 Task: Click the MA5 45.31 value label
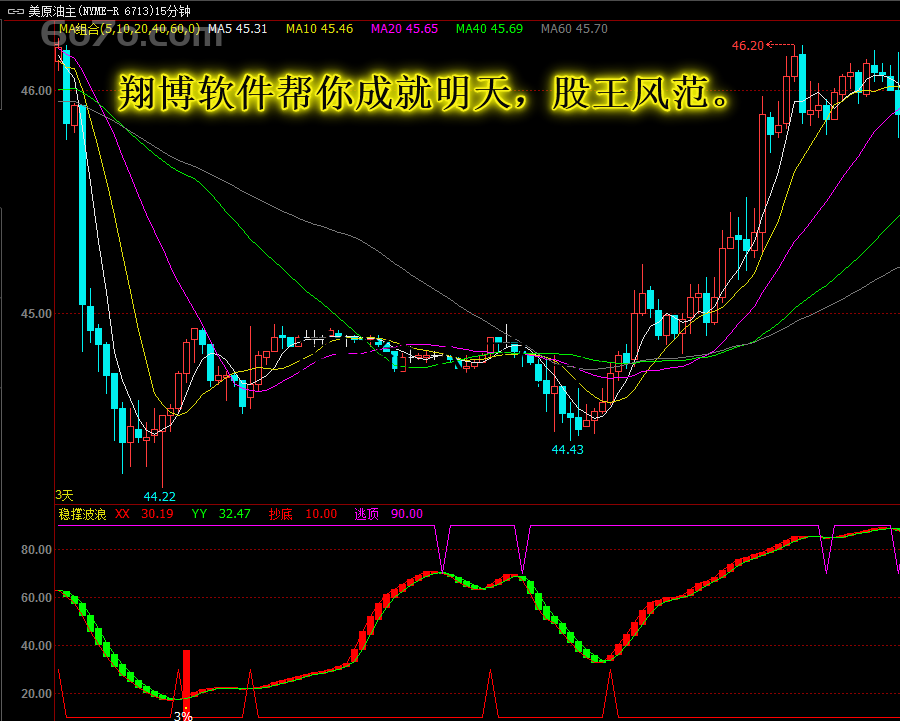pos(238,29)
